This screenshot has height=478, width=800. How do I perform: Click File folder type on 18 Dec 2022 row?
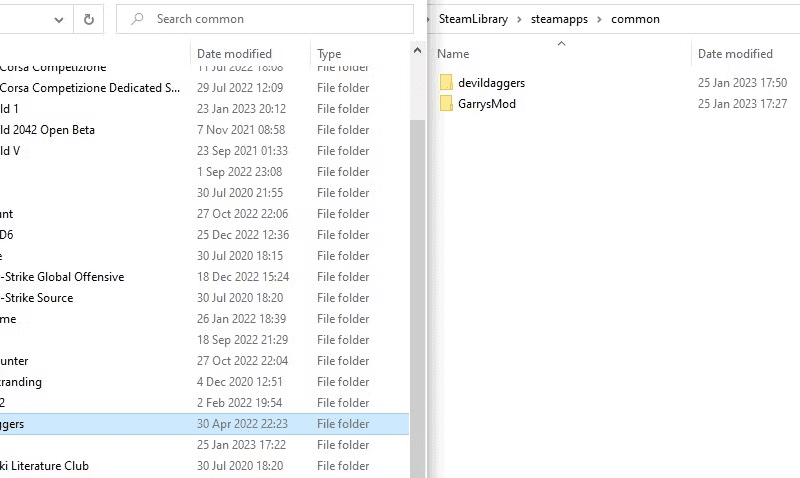(x=343, y=276)
